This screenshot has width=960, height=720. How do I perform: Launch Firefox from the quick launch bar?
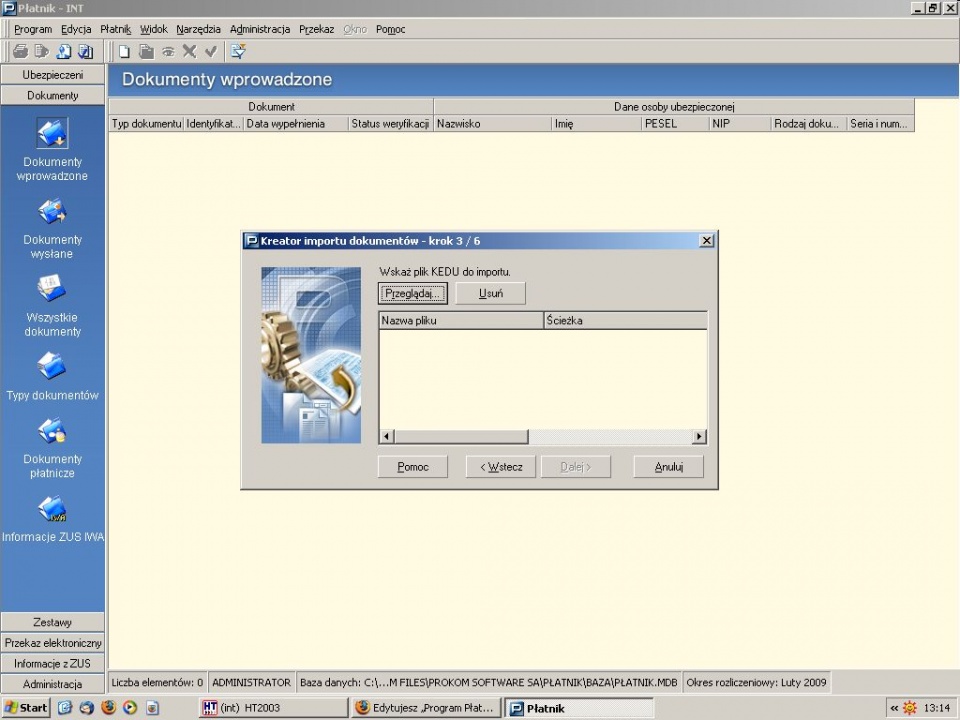108,708
